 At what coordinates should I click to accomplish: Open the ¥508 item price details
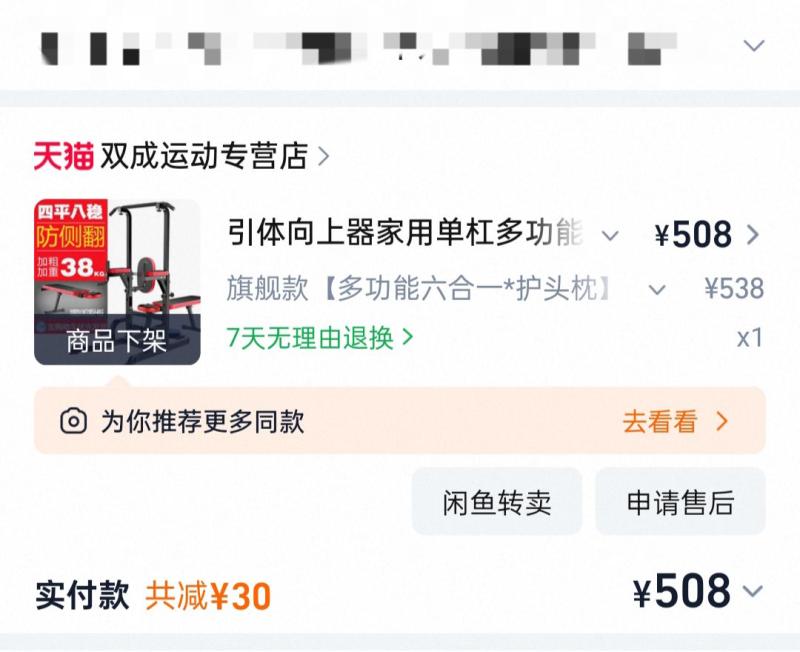click(x=693, y=235)
